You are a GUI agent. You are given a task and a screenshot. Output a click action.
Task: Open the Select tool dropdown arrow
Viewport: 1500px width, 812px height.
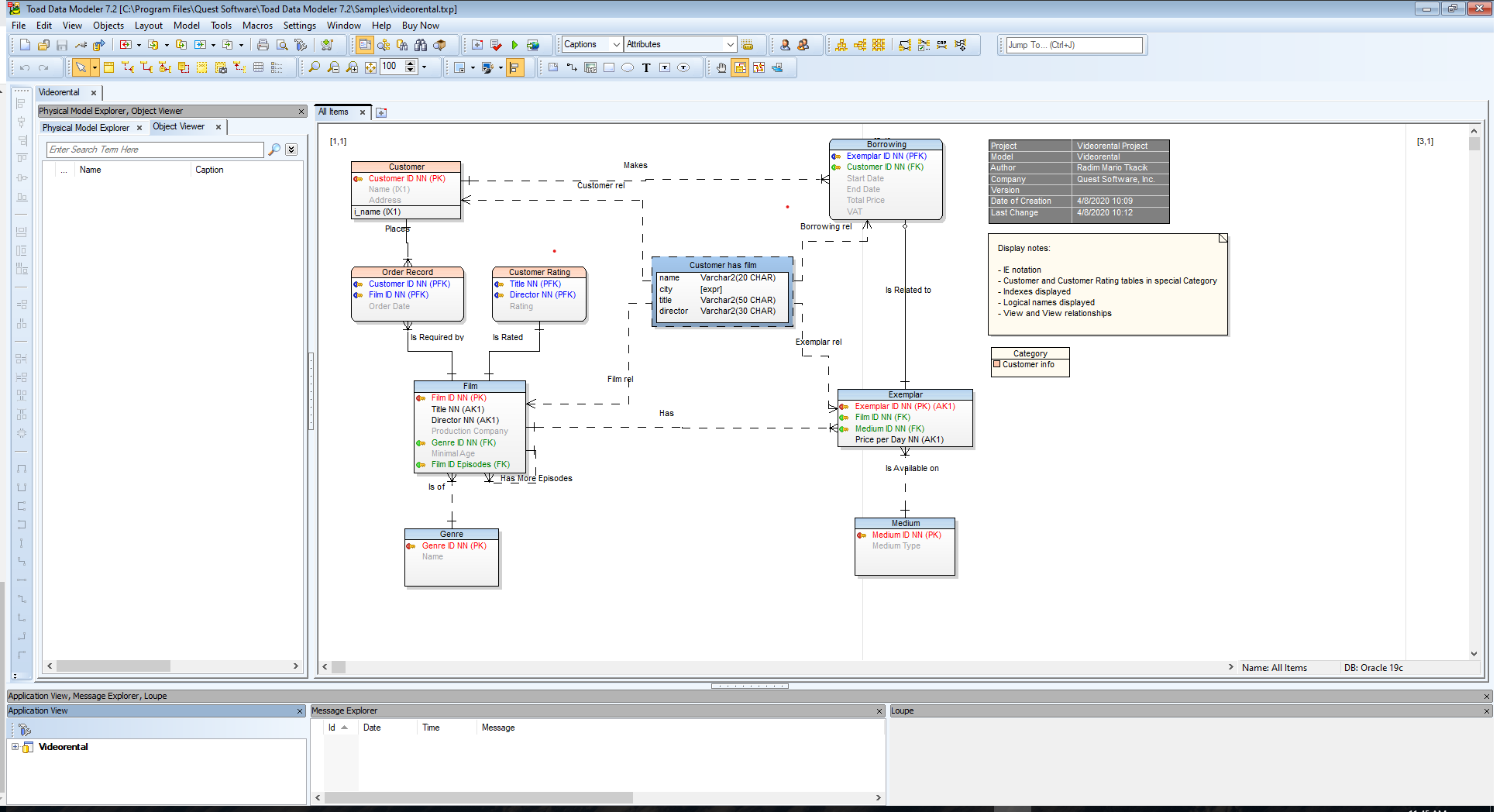point(95,67)
